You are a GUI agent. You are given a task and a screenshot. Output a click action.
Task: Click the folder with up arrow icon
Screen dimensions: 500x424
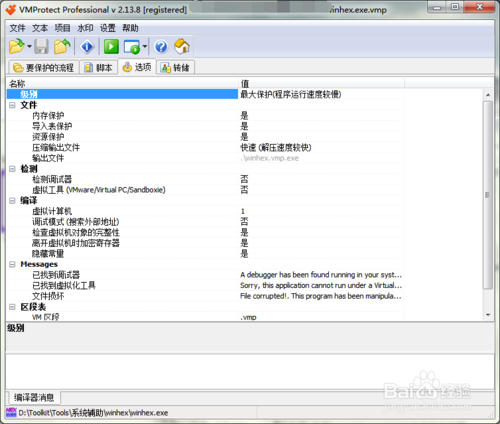click(x=62, y=46)
